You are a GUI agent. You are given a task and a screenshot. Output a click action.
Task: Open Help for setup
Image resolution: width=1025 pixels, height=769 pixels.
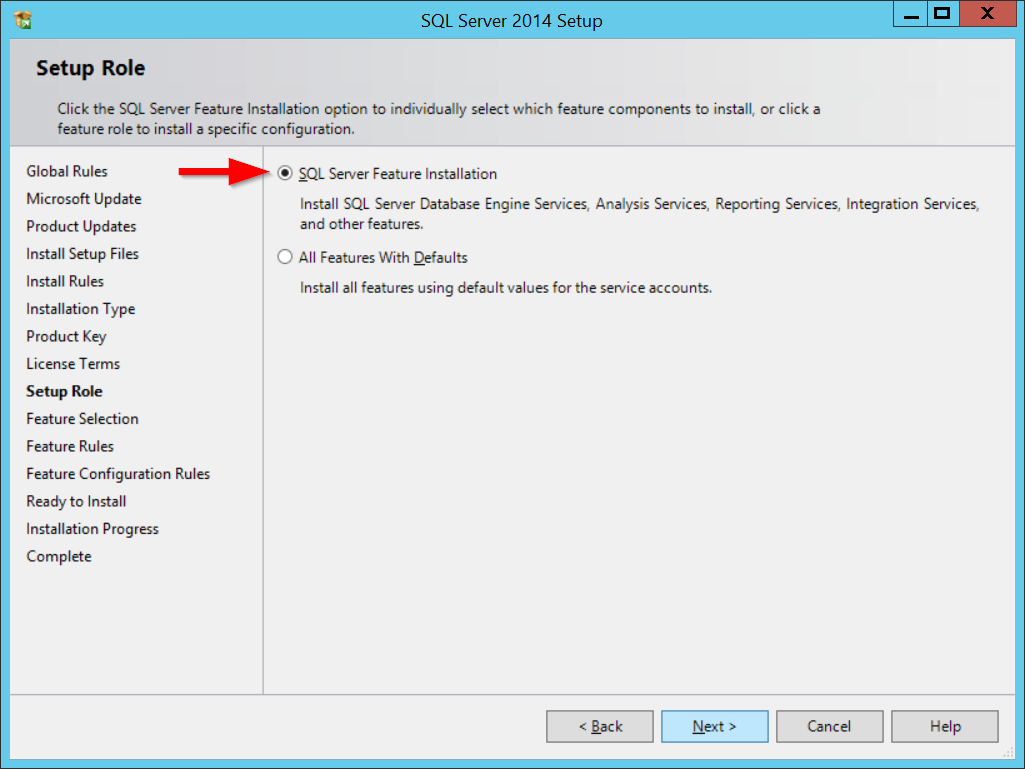point(944,727)
